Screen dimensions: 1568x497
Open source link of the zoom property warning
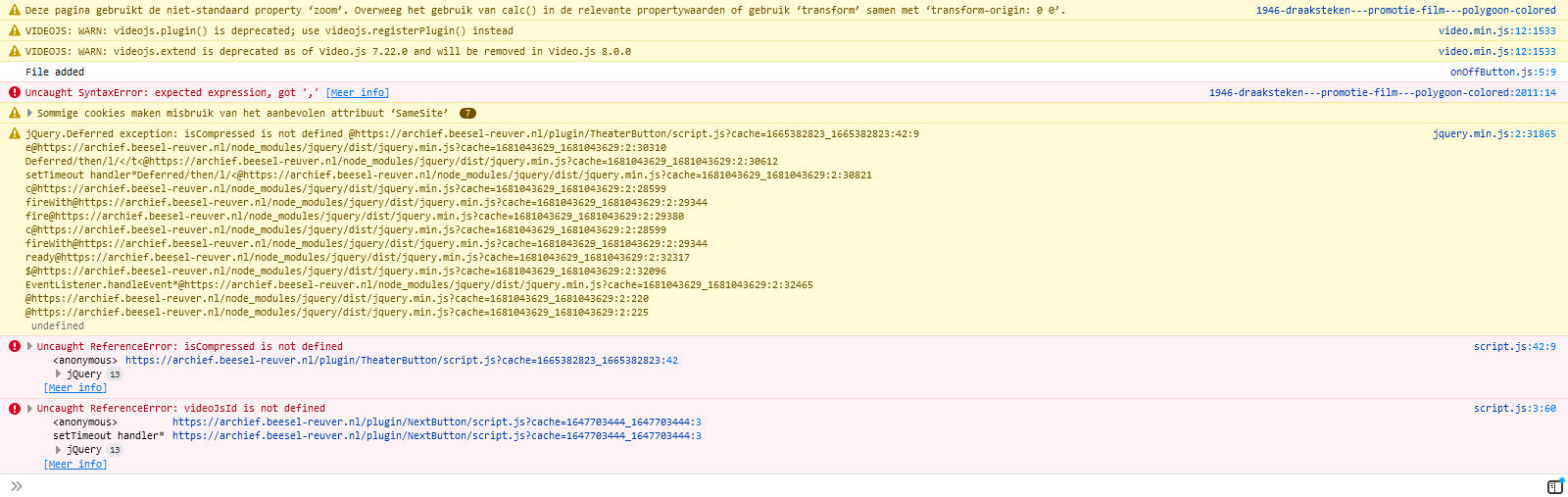(1406, 11)
